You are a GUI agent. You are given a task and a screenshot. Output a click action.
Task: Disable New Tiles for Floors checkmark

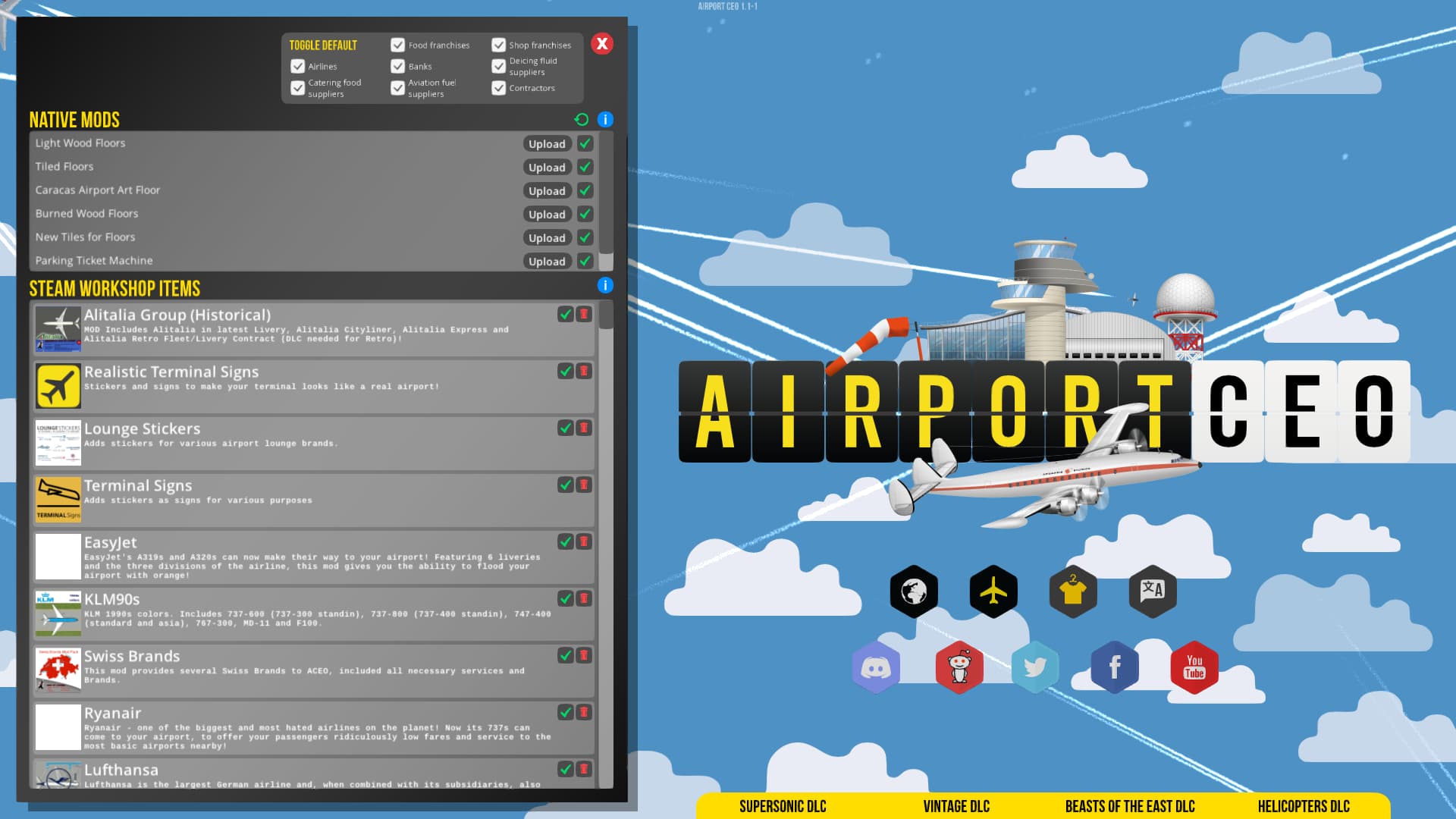[585, 237]
